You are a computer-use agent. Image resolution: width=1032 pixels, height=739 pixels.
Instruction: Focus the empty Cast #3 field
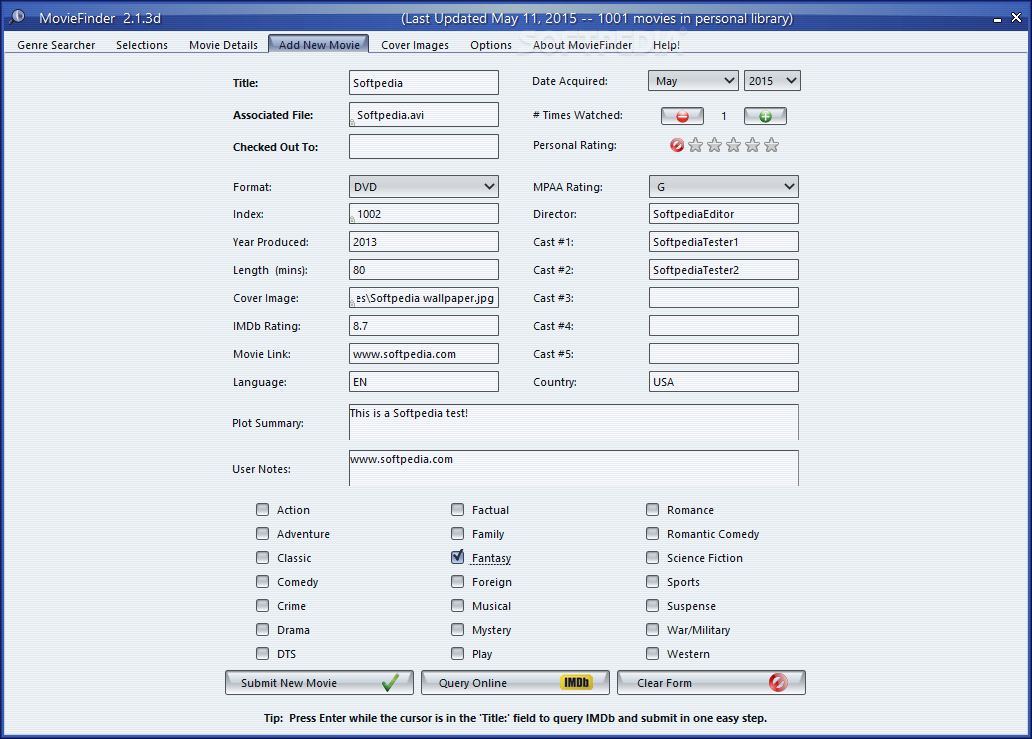point(723,297)
